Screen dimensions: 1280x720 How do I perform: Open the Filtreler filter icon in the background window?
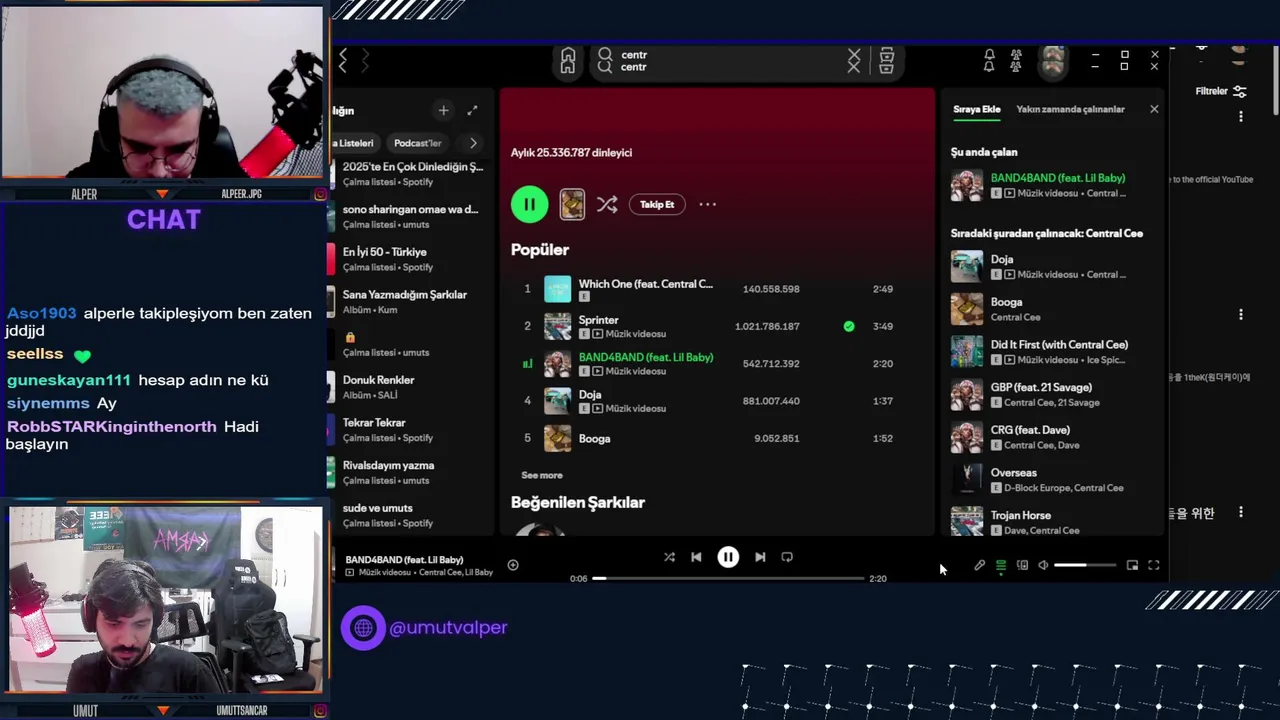pyautogui.click(x=1240, y=91)
